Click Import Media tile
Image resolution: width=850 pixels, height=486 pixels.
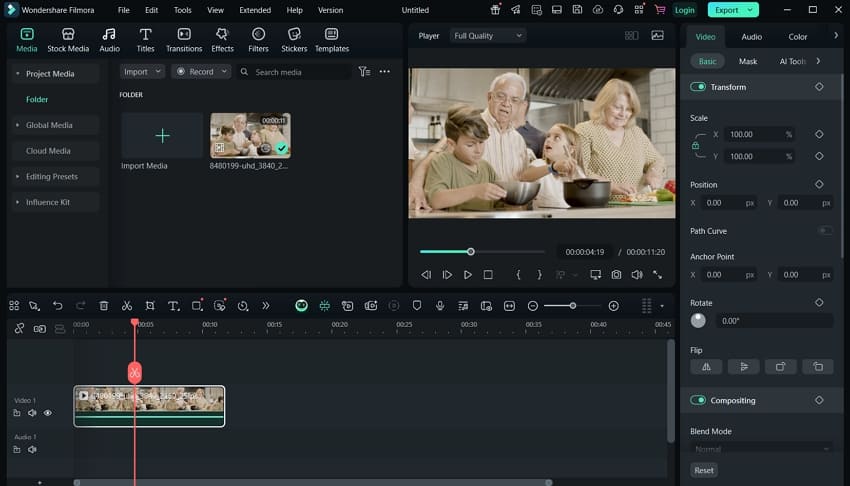[x=162, y=135]
